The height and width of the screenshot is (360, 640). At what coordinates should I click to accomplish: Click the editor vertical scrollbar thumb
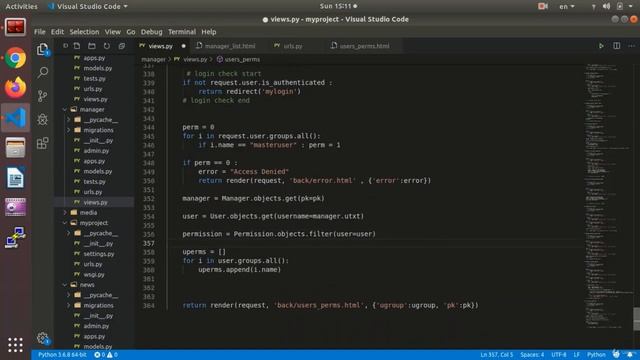[636, 319]
